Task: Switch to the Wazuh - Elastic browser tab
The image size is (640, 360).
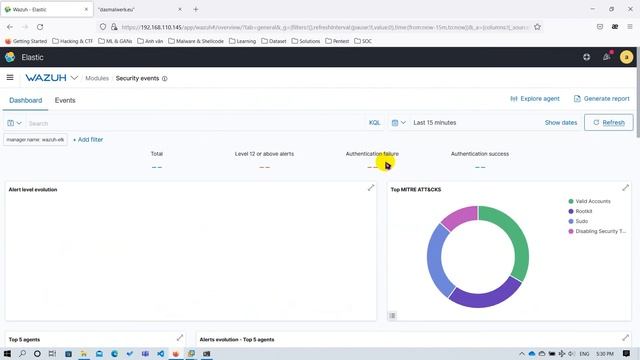Action: coord(47,9)
